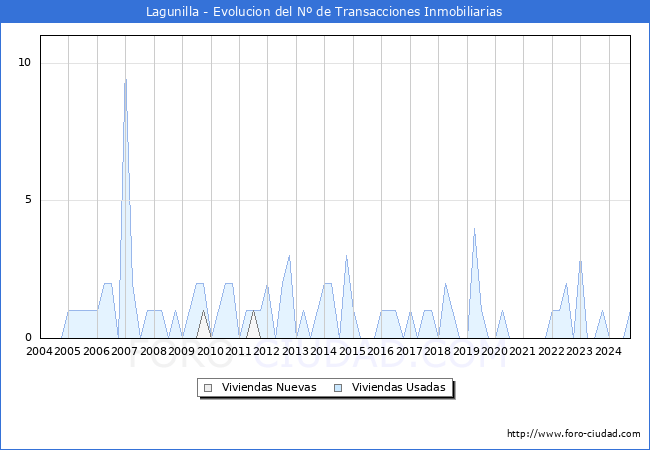Viewport: 650px width, 450px height.
Task: Click the Viviendas Nuevas legend swatch
Action: click(x=208, y=388)
